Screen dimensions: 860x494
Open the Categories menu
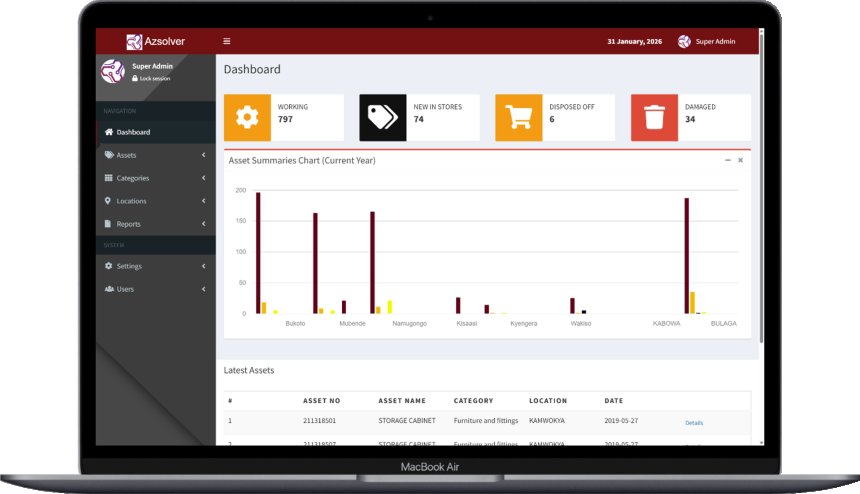pyautogui.click(x=156, y=178)
